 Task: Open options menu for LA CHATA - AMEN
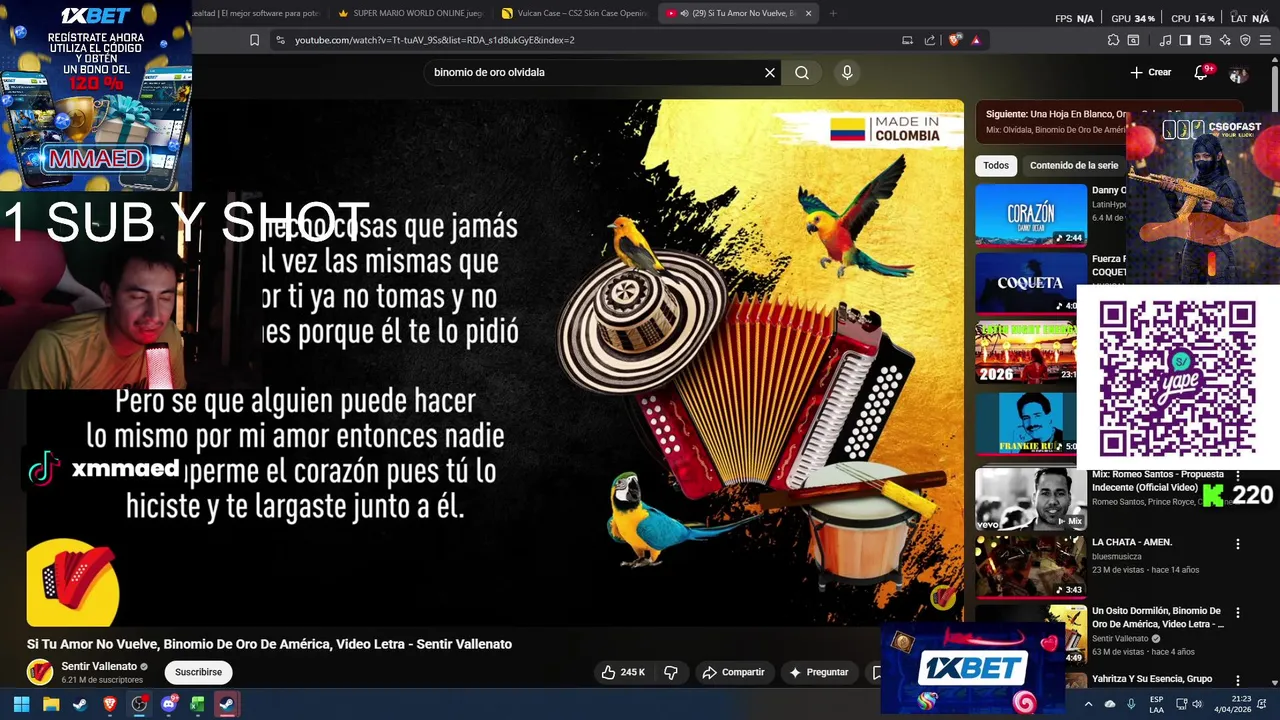1238,544
